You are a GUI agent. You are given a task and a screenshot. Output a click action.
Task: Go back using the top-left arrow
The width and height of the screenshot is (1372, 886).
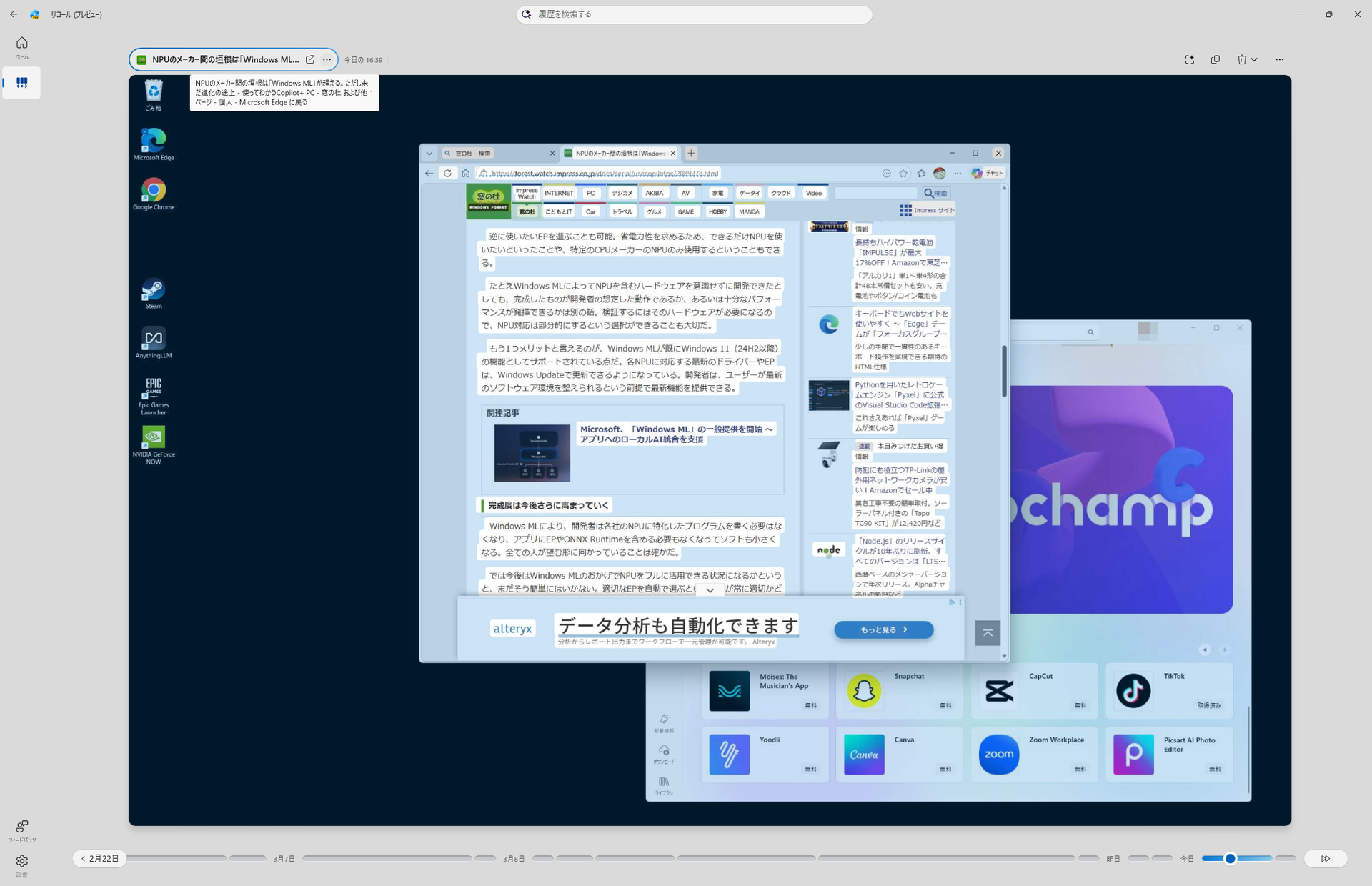pos(13,14)
